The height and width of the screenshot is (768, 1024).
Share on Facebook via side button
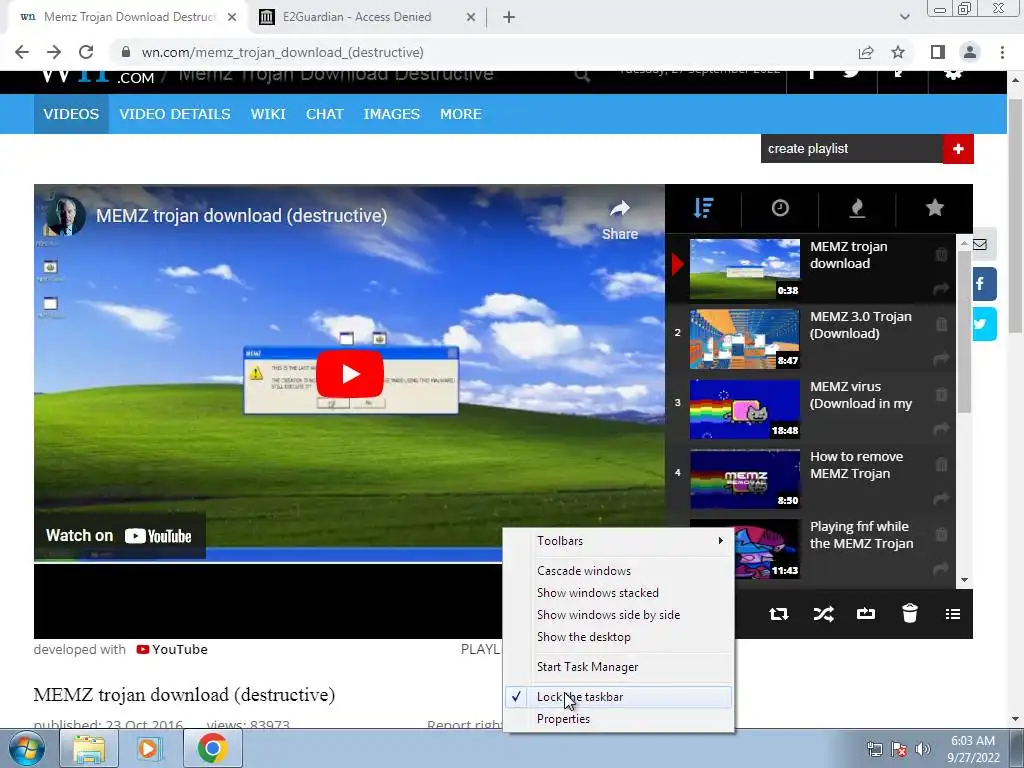click(984, 284)
